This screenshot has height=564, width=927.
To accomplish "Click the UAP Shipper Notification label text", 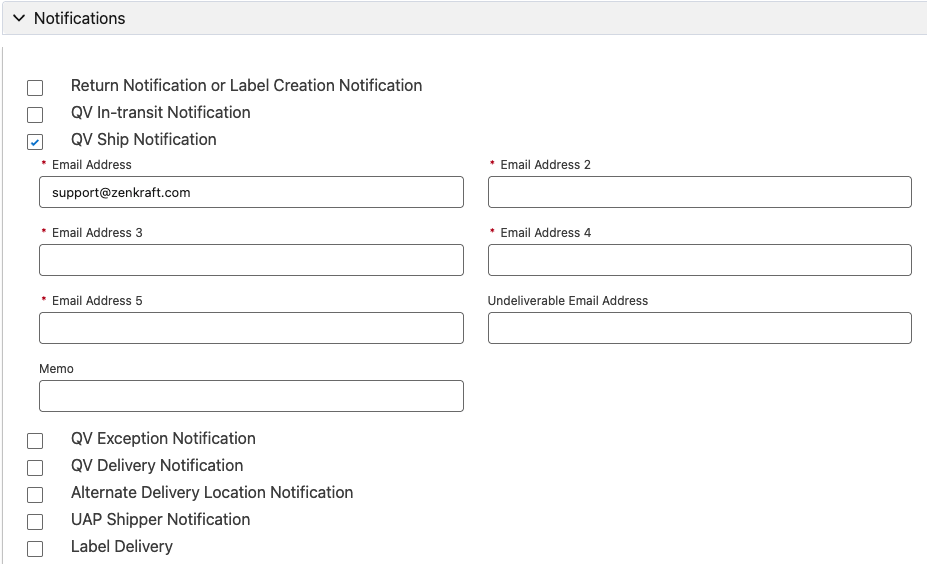I will [160, 520].
